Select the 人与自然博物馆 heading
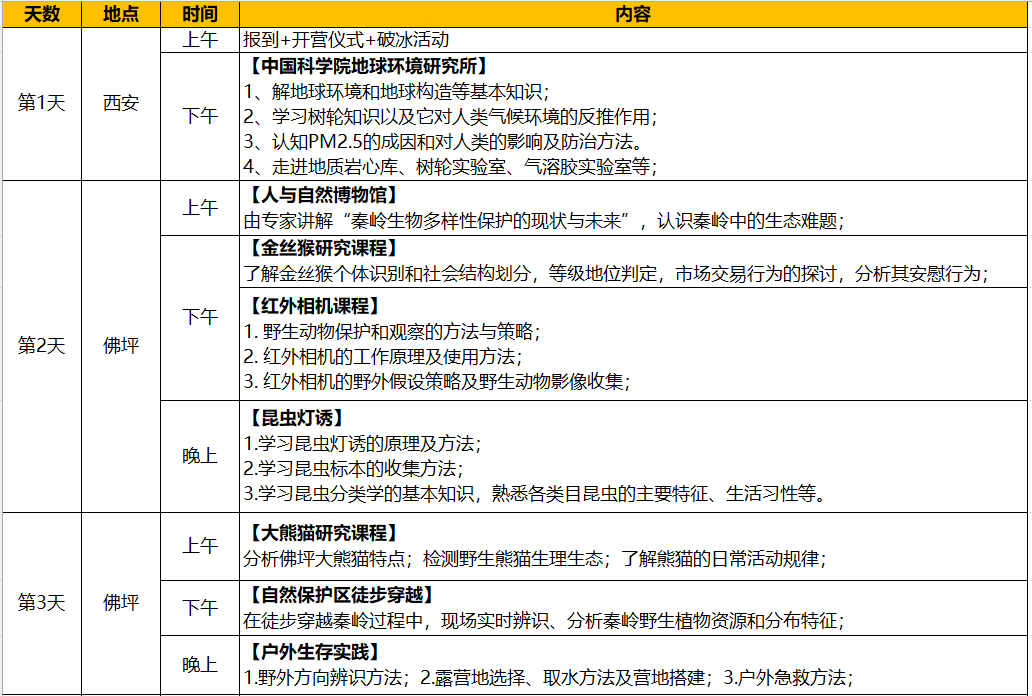 pos(322,195)
